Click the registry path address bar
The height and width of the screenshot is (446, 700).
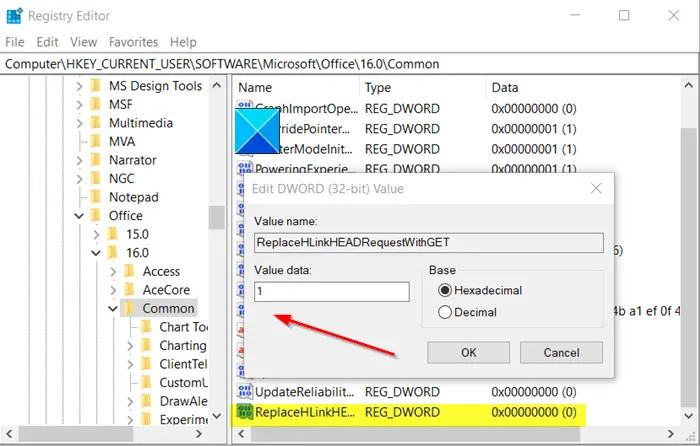pos(349,64)
